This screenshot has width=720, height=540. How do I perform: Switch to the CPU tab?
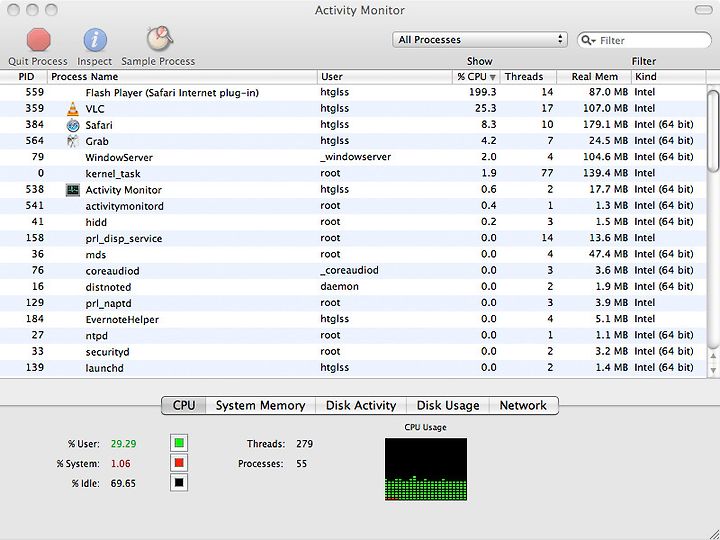pyautogui.click(x=184, y=405)
